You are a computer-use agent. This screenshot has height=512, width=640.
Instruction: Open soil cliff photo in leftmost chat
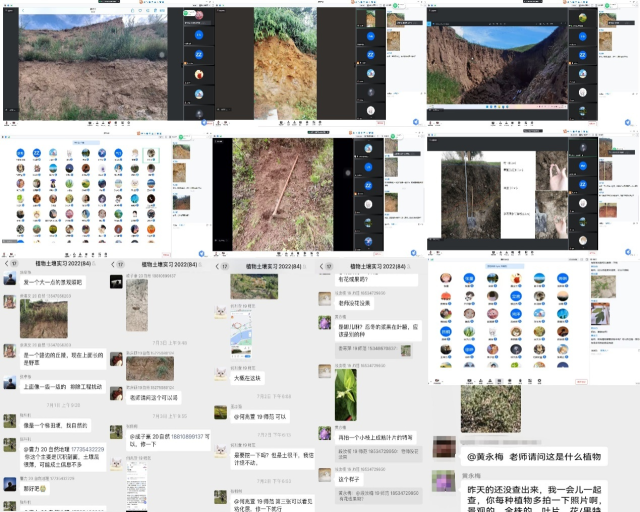point(42,319)
